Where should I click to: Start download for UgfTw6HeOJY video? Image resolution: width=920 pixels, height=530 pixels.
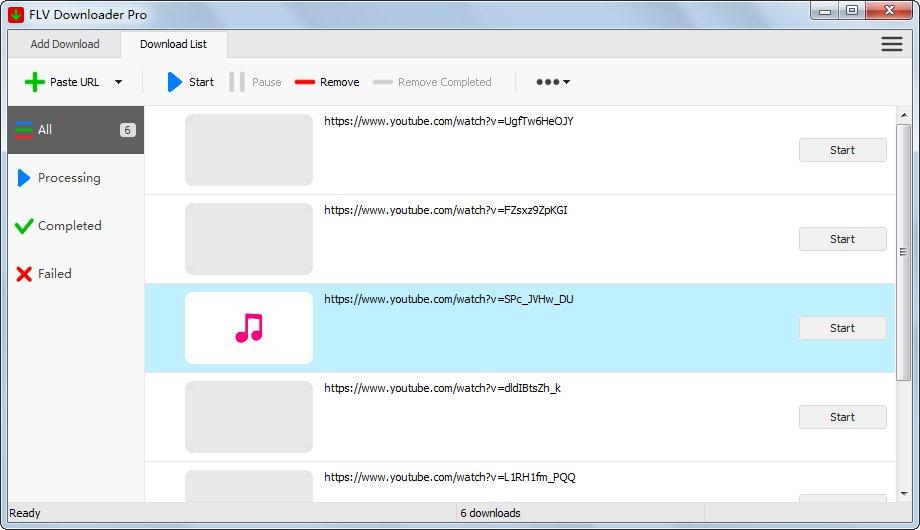[x=843, y=150]
